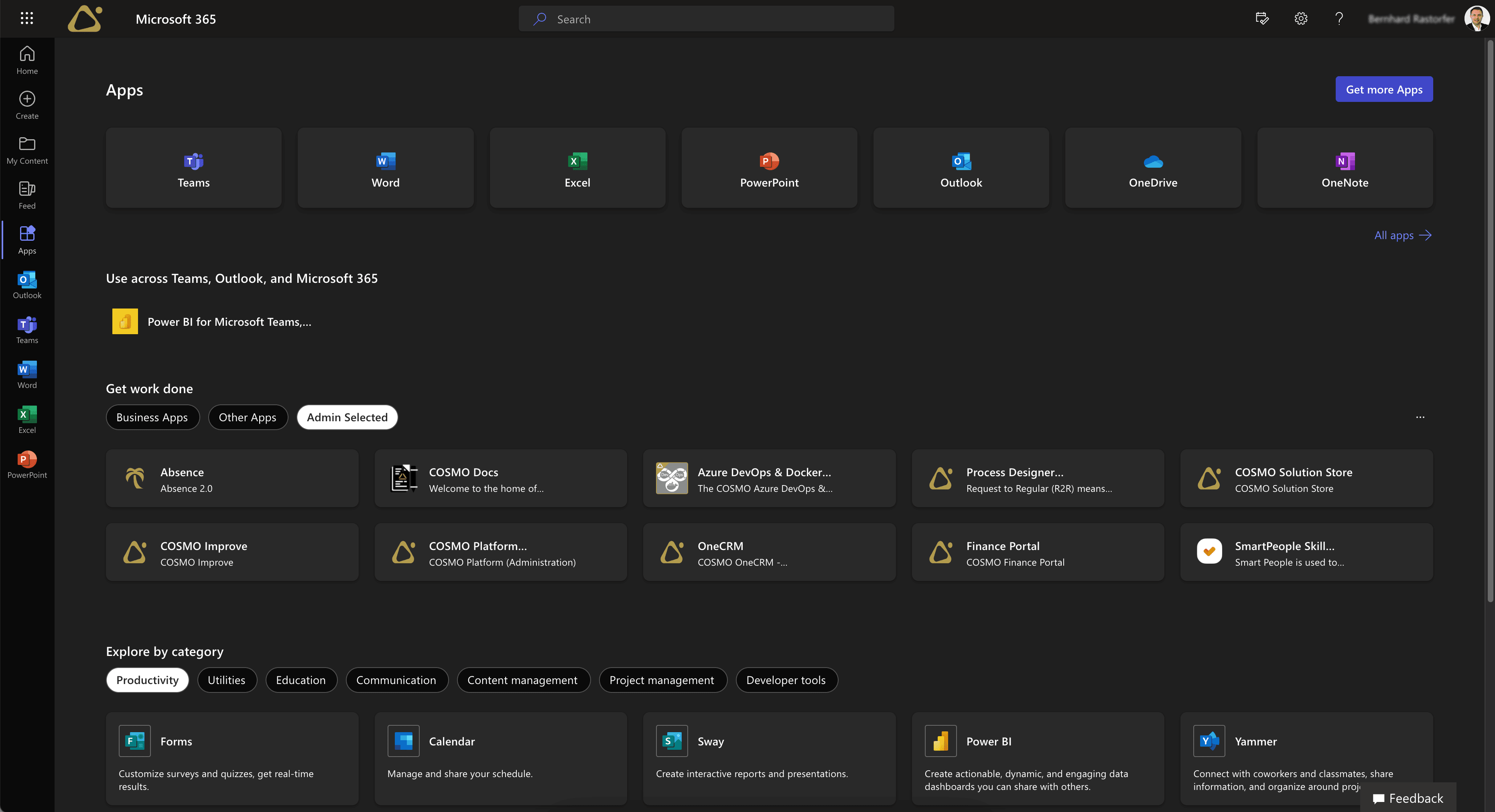Open the Absence app card

[x=232, y=479]
